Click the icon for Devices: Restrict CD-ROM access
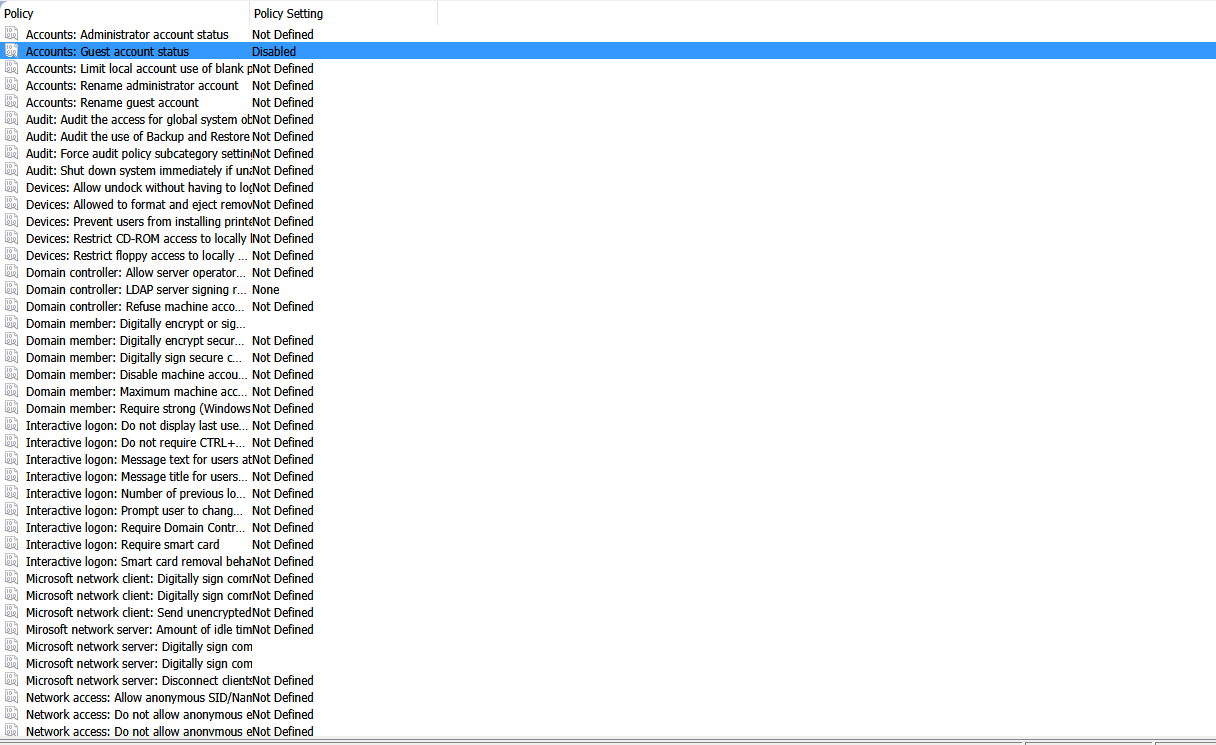 [x=11, y=238]
